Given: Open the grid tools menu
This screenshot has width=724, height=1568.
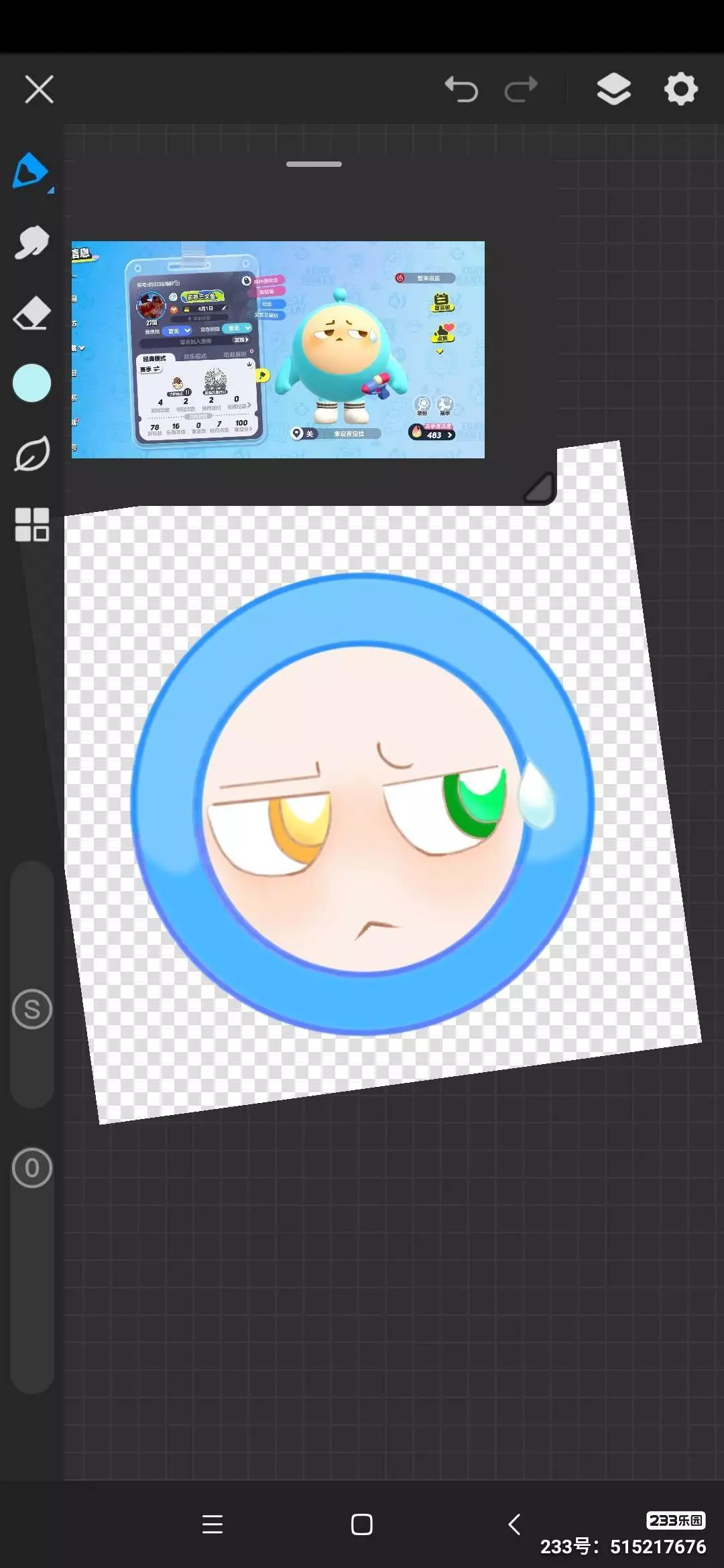Looking at the screenshot, I should click(32, 524).
